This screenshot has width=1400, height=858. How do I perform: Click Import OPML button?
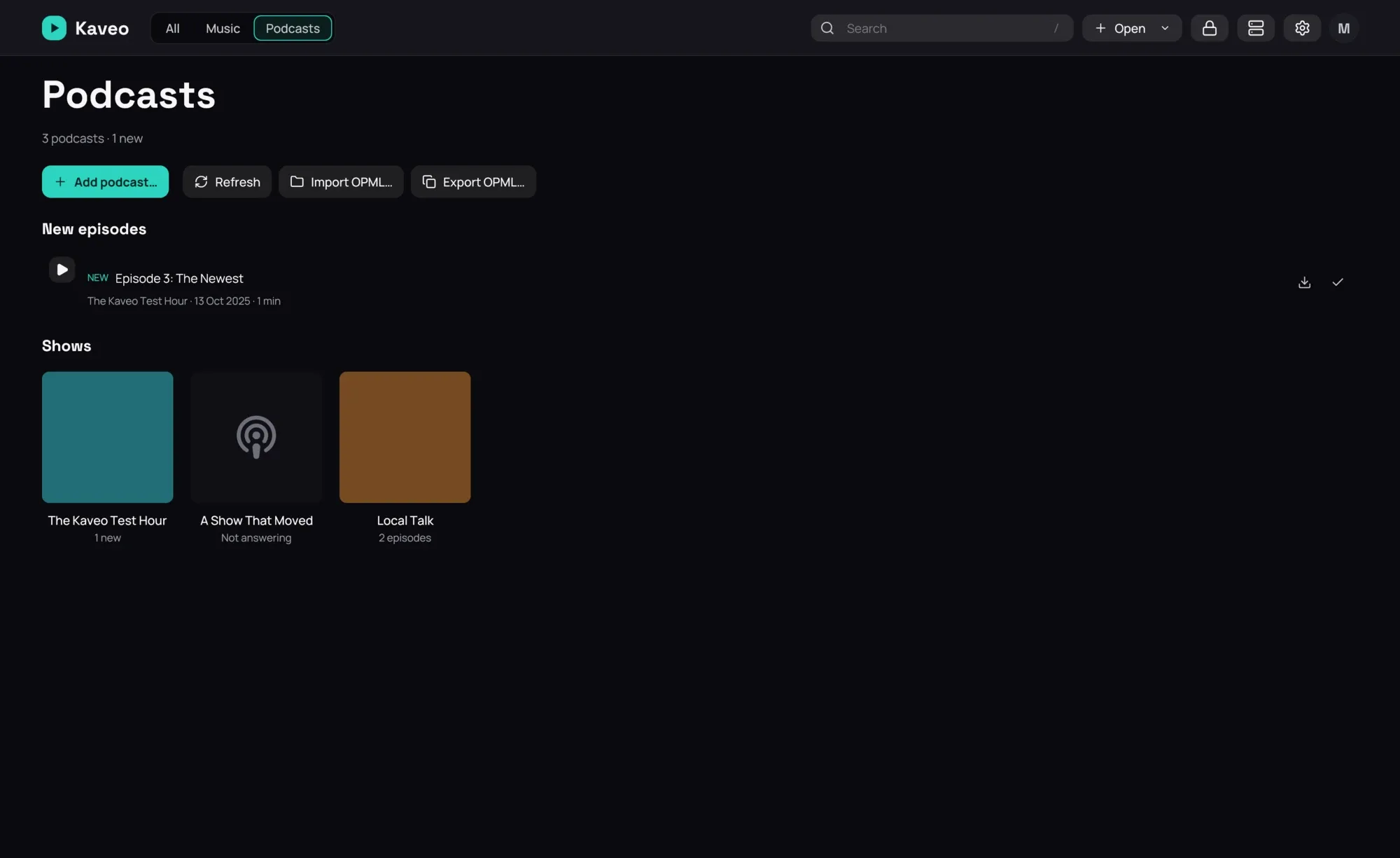341,181
